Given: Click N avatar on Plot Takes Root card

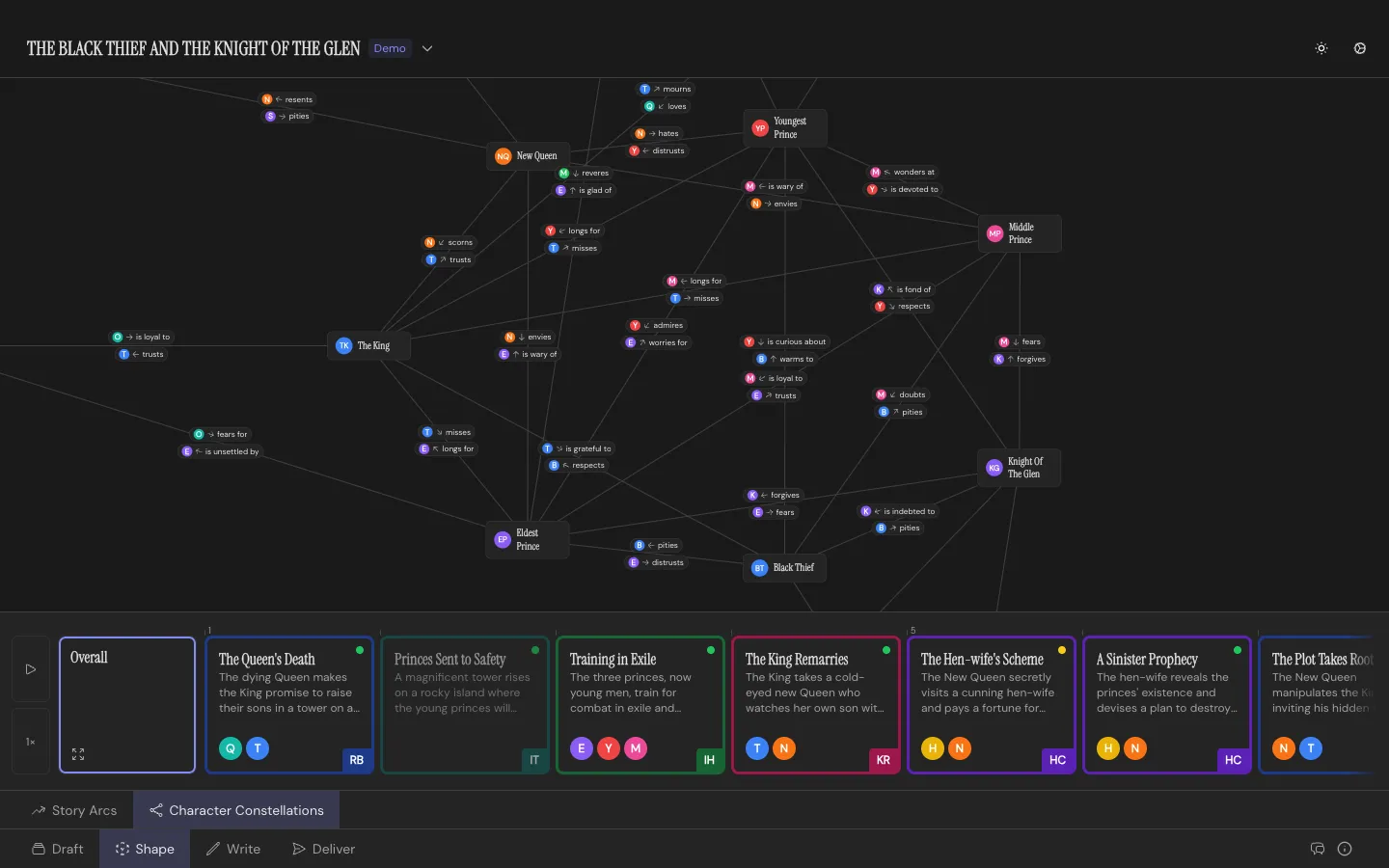Looking at the screenshot, I should coord(1284,748).
